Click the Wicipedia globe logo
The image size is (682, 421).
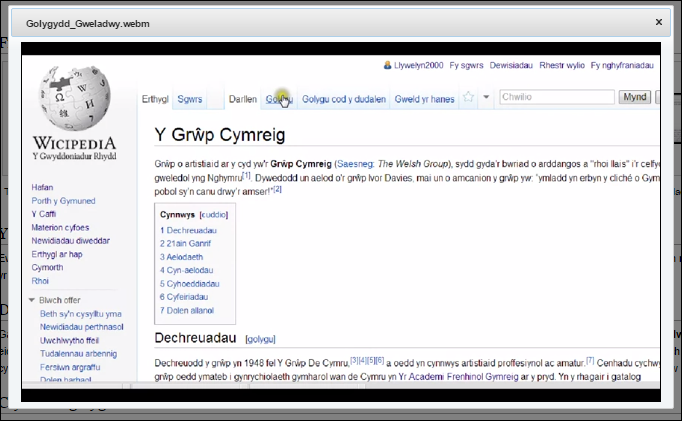pyautogui.click(x=74, y=98)
